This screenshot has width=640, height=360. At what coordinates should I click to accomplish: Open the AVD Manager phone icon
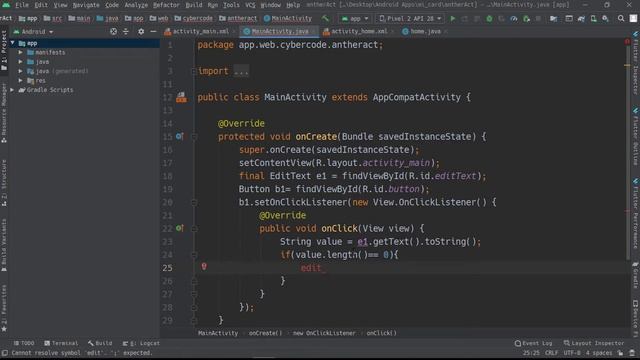coord(593,18)
